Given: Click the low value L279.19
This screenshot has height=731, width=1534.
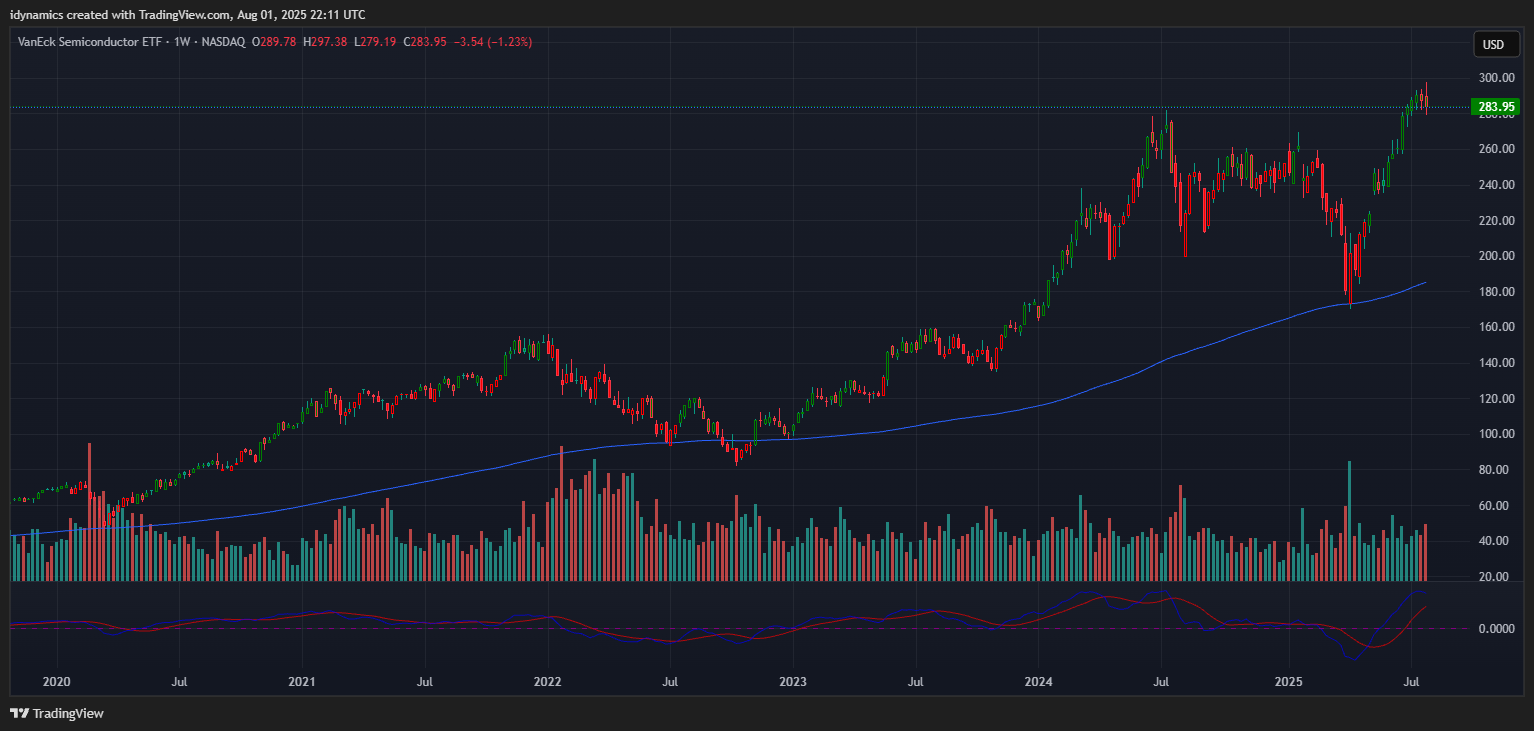Looking at the screenshot, I should pyautogui.click(x=375, y=42).
